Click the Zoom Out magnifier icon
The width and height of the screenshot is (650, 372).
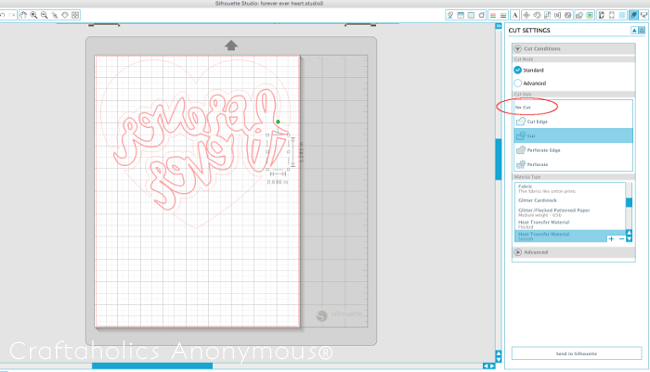[44, 15]
